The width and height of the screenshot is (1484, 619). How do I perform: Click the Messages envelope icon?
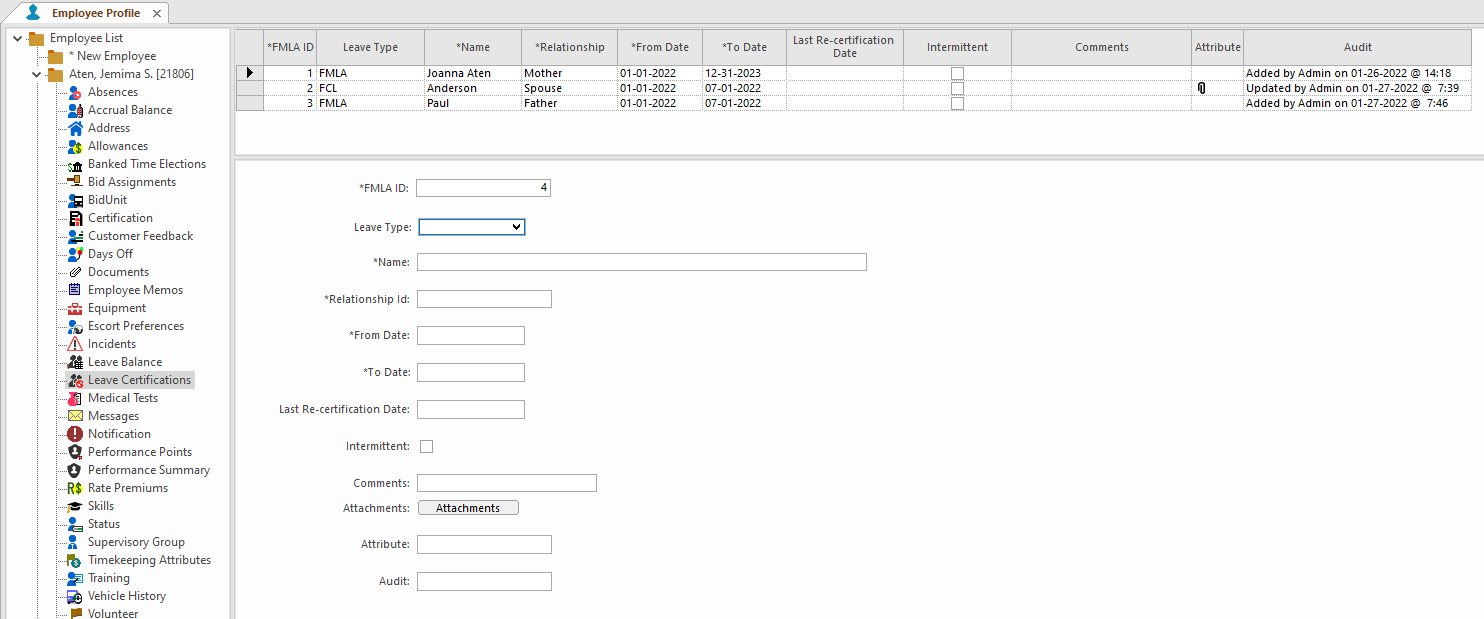tap(75, 416)
